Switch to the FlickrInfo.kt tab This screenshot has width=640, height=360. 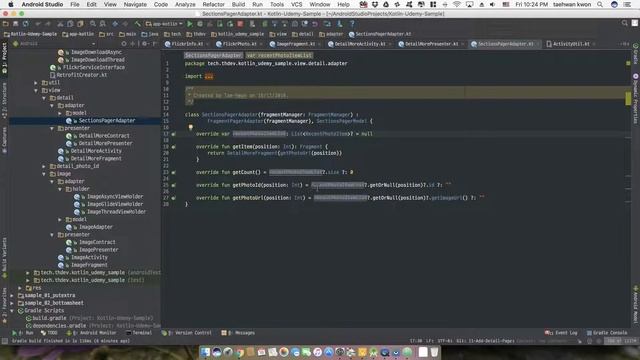point(187,44)
